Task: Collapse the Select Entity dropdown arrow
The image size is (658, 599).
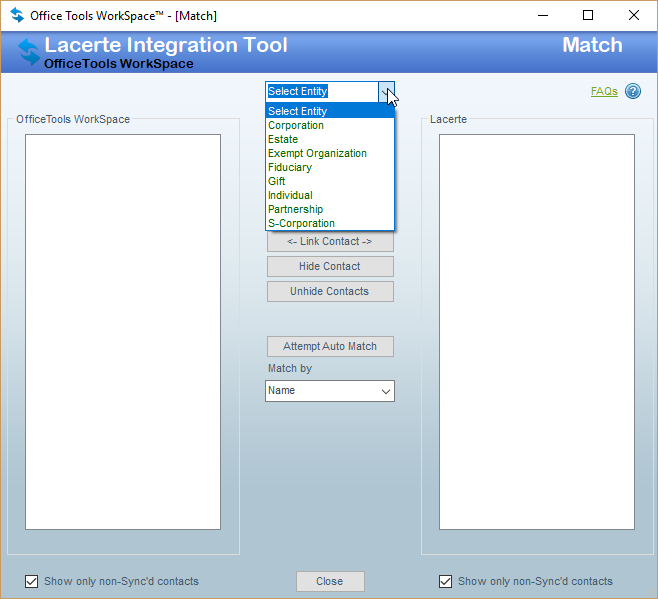Action: pos(386,92)
